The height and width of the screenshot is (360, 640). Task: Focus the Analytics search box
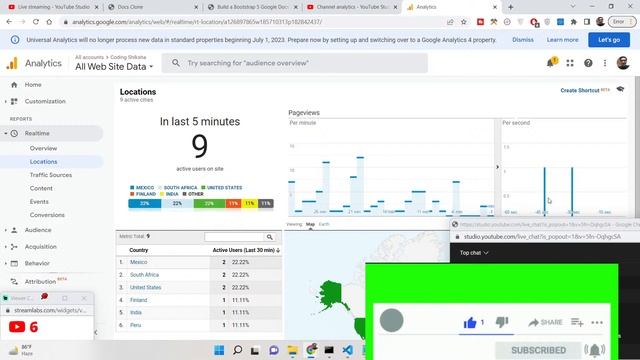pyautogui.click(x=295, y=63)
